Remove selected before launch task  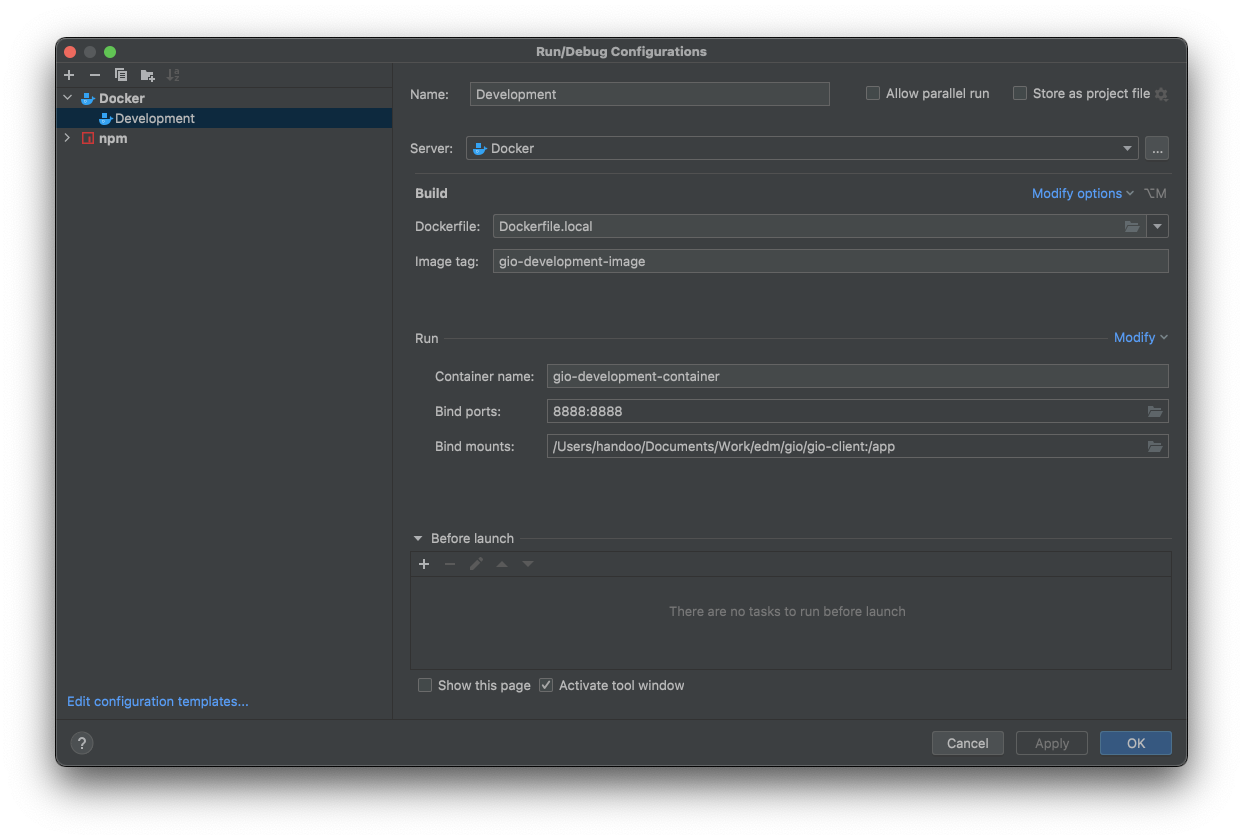point(450,564)
